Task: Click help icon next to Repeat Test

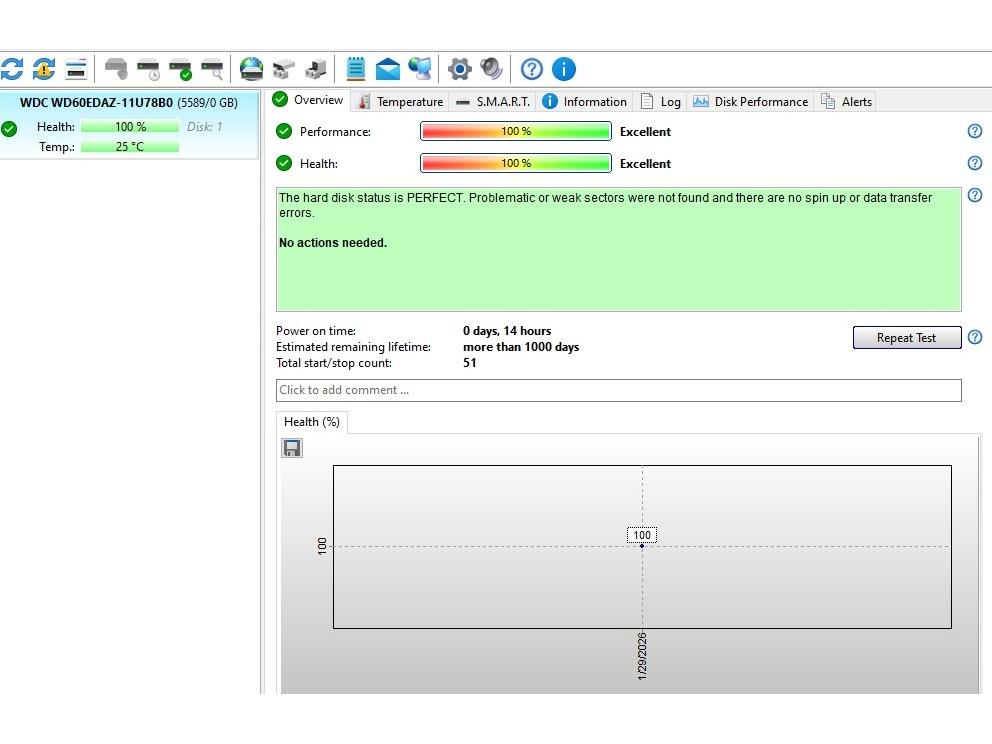Action: pyautogui.click(x=975, y=337)
